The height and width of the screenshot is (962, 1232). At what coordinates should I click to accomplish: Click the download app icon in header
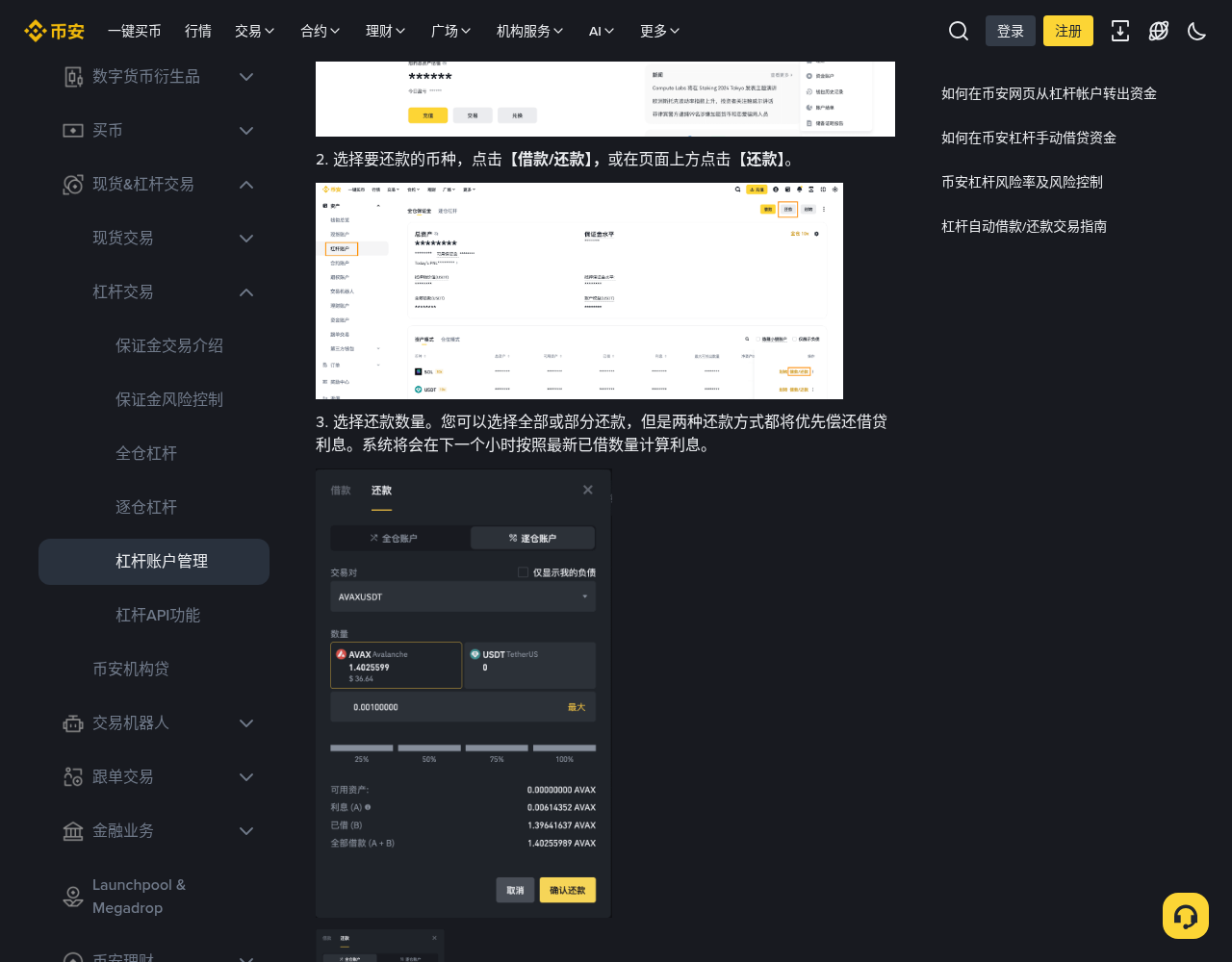click(1120, 31)
